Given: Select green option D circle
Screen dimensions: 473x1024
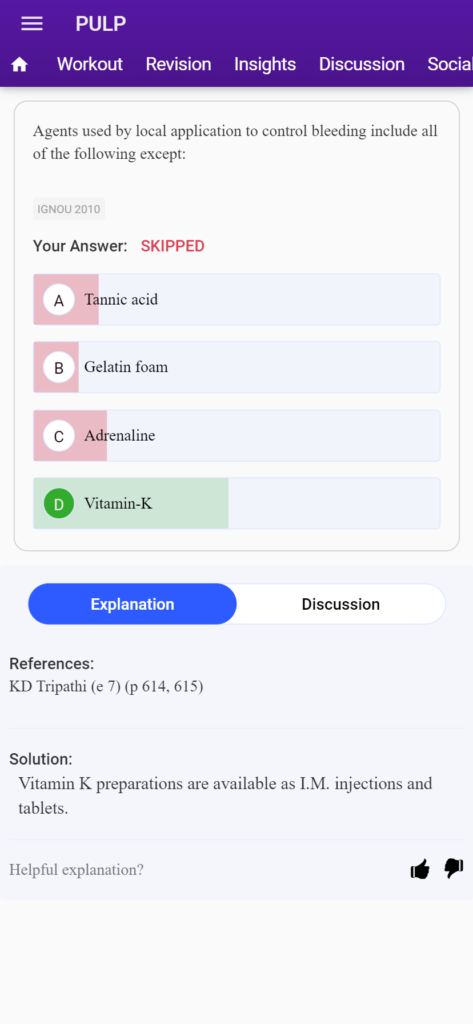Looking at the screenshot, I should point(59,504).
